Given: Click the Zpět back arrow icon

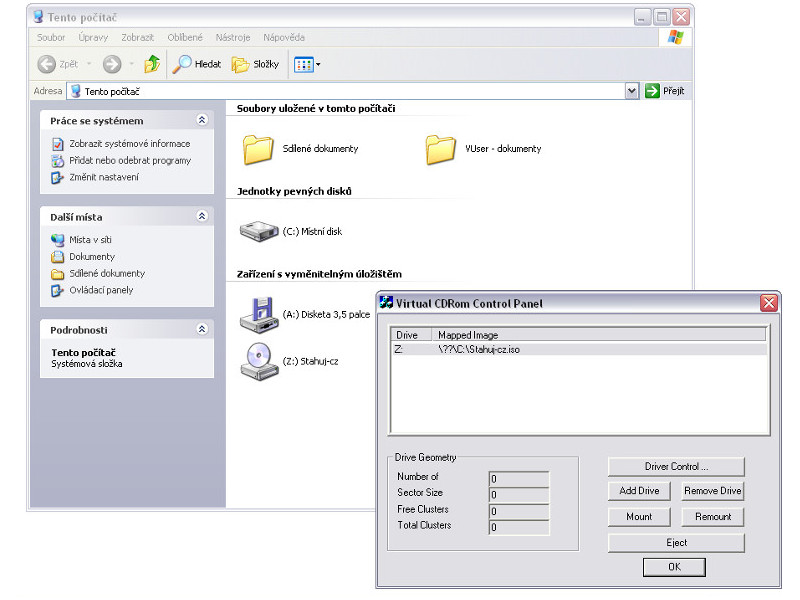Looking at the screenshot, I should click(46, 64).
